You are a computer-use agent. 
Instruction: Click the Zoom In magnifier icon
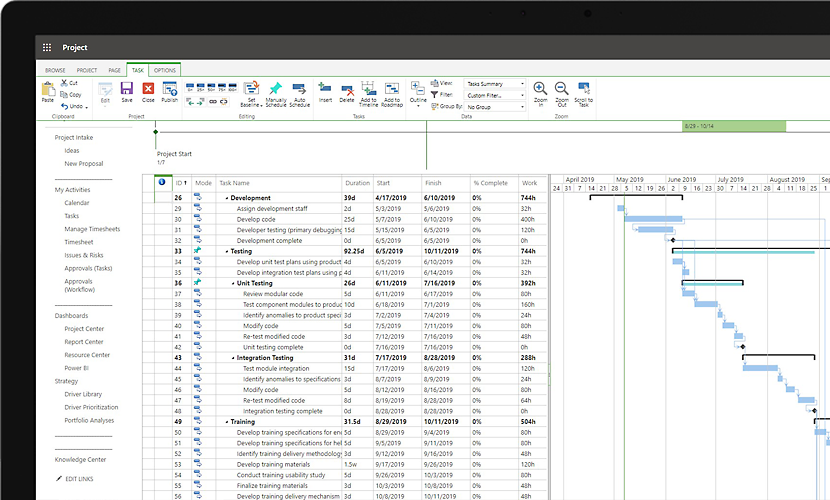tap(540, 90)
